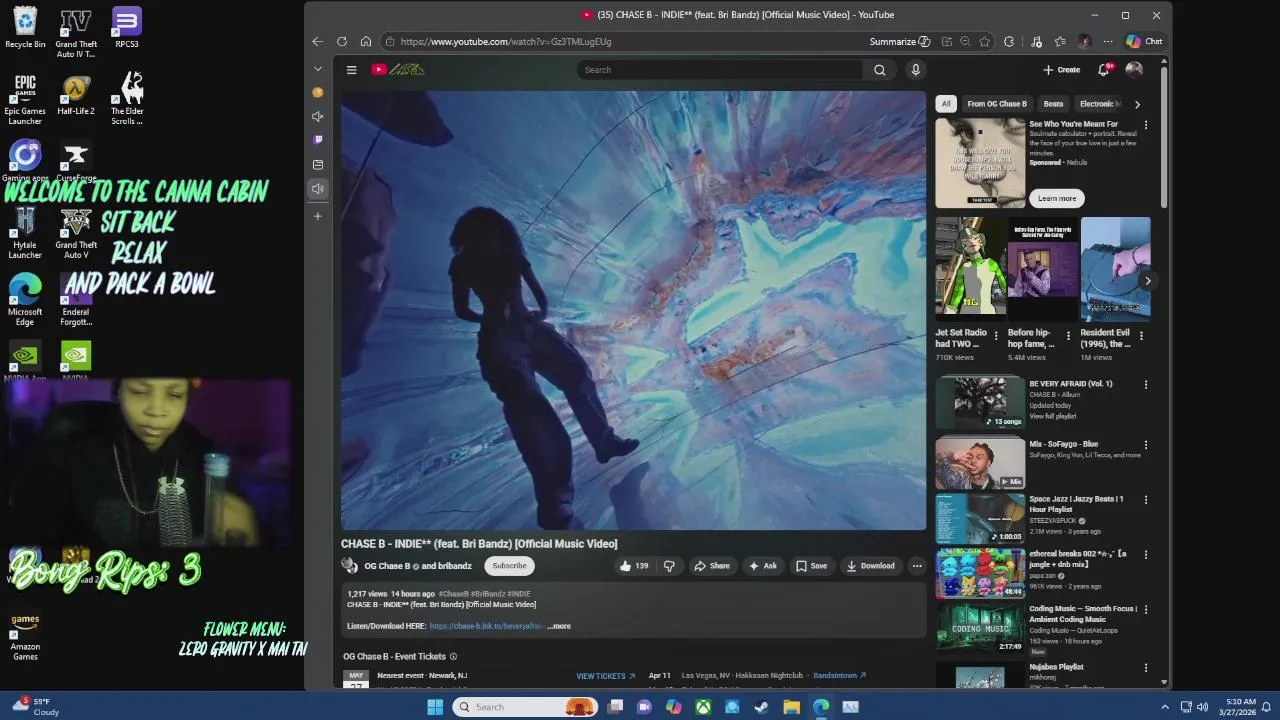This screenshot has height=720, width=1280.
Task: Launch Amazon Games from desktop
Action: (25, 636)
